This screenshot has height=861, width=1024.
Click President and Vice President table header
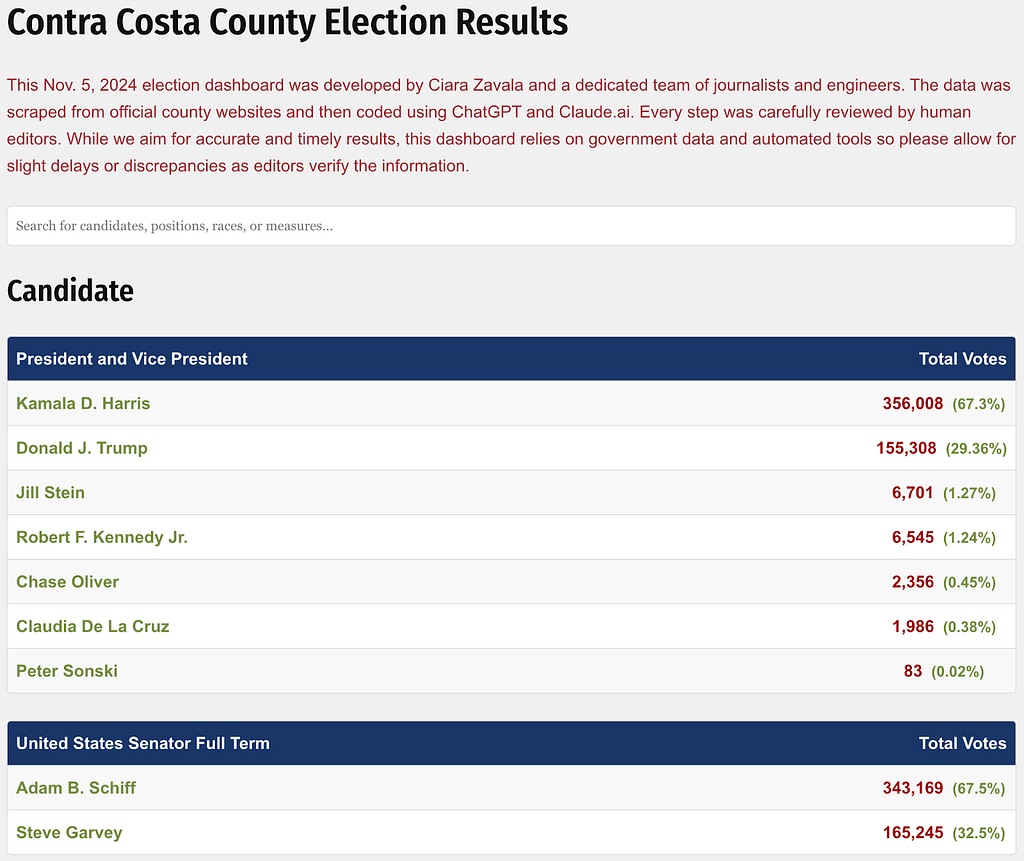[132, 359]
